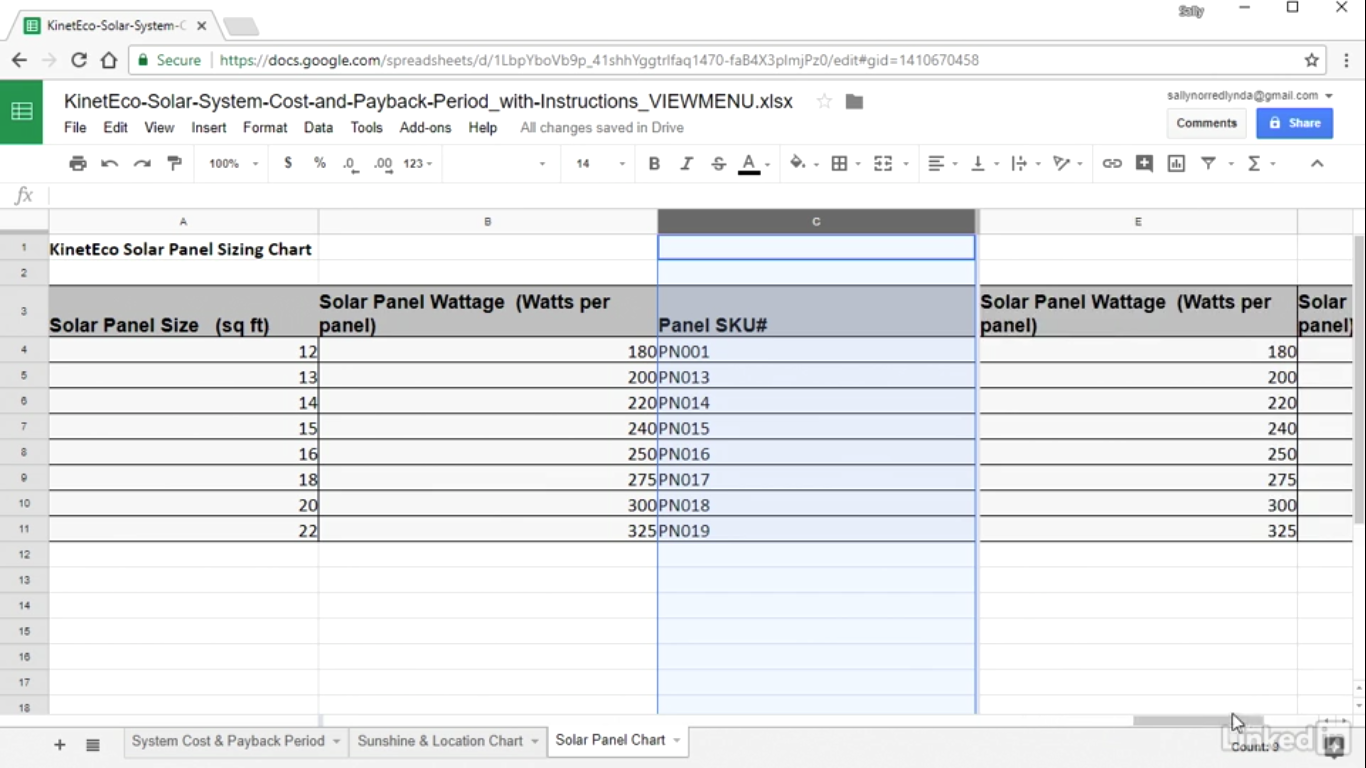Switch to System Cost & Payback Period tab
Viewport: 1366px width, 768px height.
(228, 741)
